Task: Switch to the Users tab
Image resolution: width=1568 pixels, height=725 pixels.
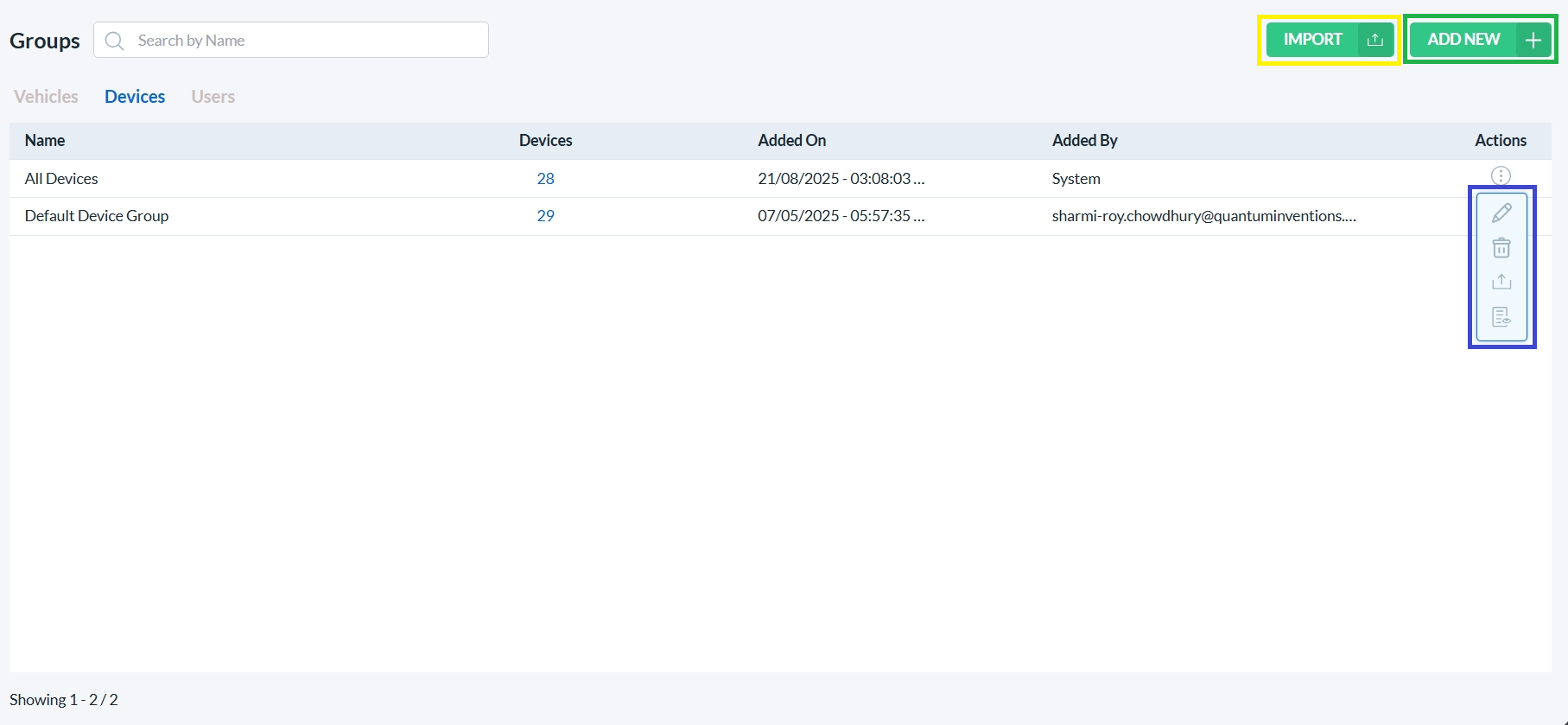Action: (x=213, y=97)
